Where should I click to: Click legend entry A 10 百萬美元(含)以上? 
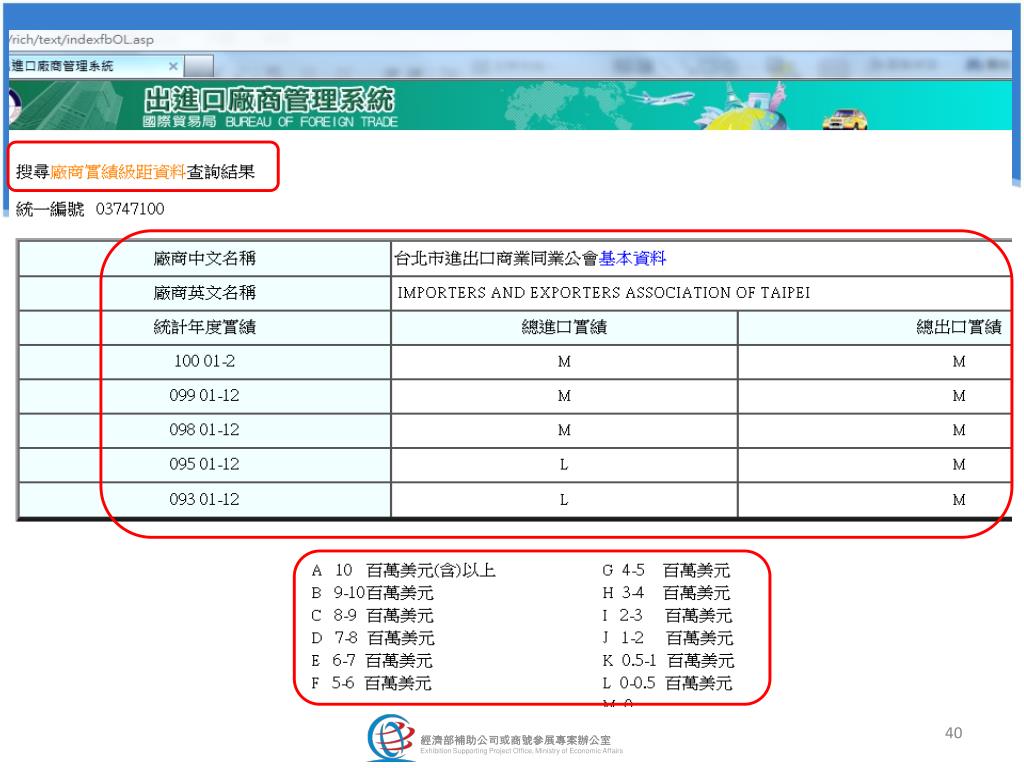pos(404,570)
